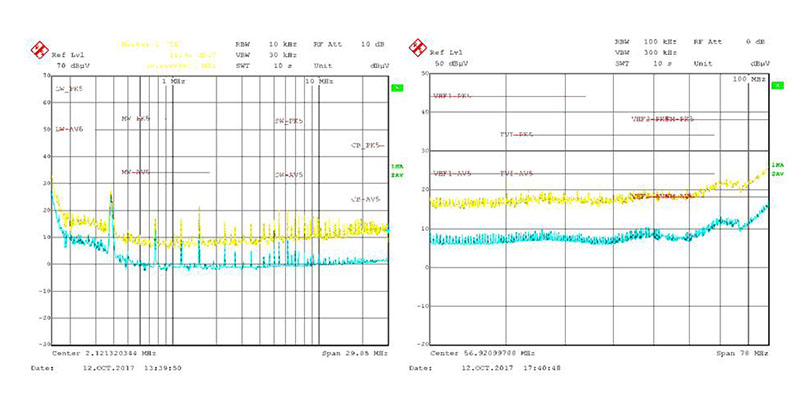This screenshot has height=400, width=800.
Task: Select the CB-AV5 limit line label
Action: (x=365, y=200)
